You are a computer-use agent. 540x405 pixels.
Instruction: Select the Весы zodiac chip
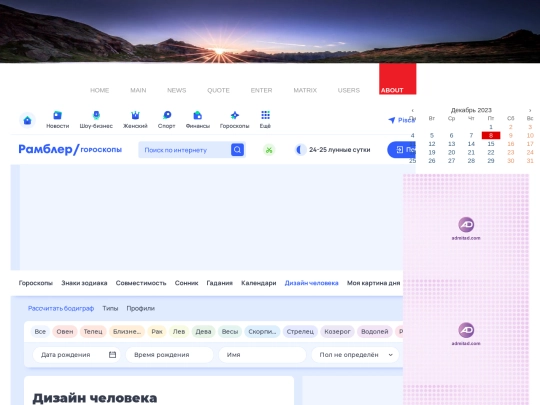click(x=230, y=332)
